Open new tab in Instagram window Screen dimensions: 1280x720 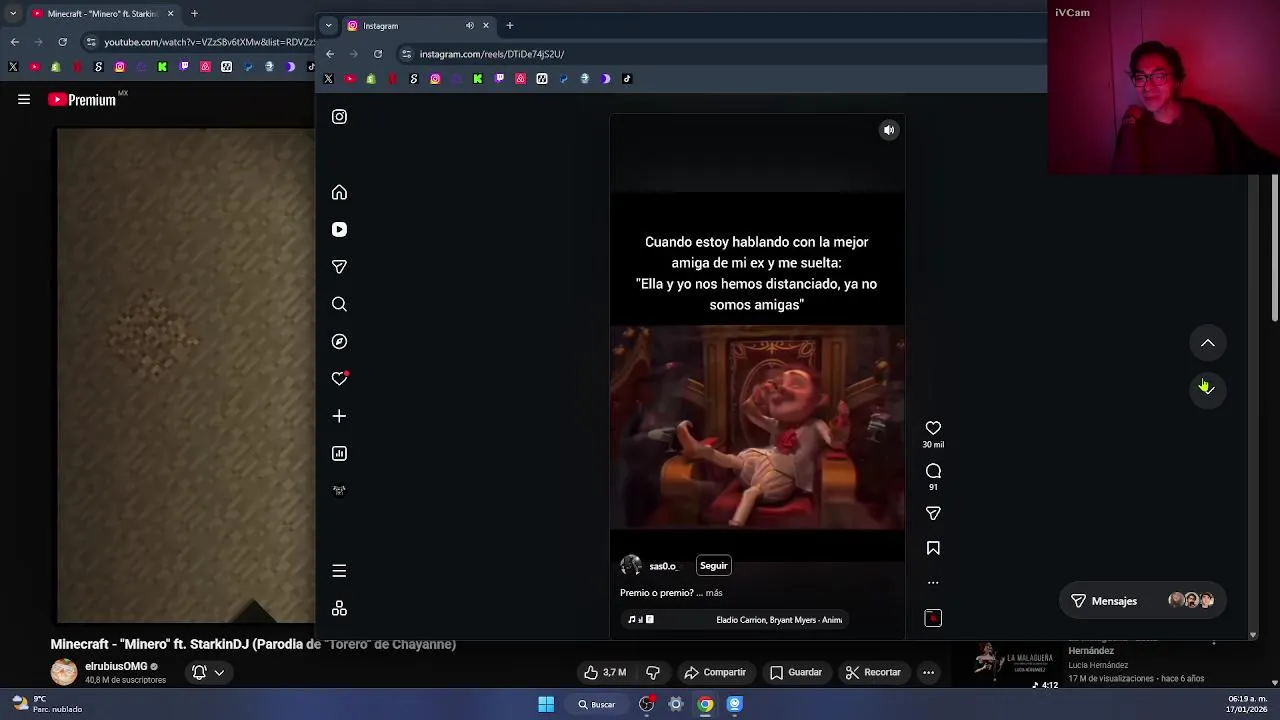point(510,26)
